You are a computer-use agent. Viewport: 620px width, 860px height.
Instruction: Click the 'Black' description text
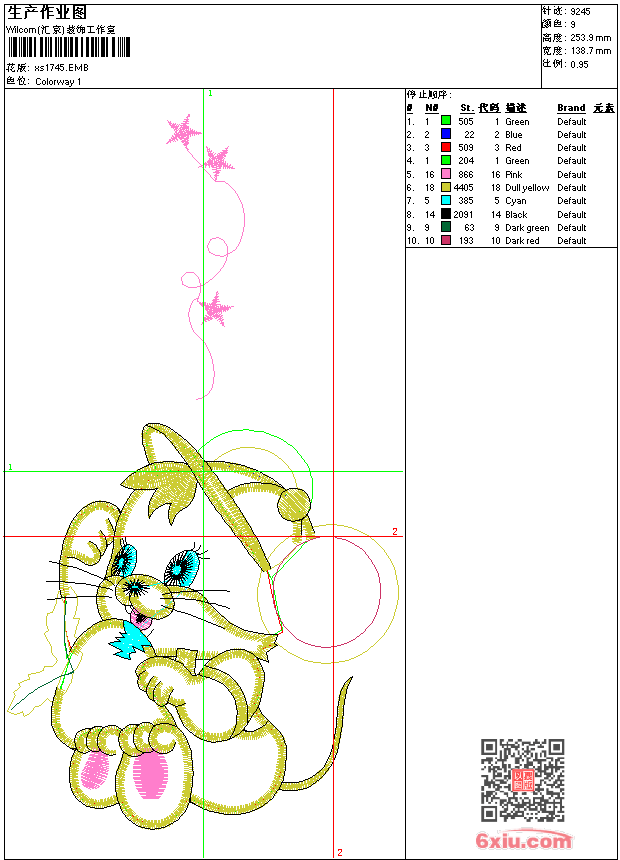(x=516, y=214)
